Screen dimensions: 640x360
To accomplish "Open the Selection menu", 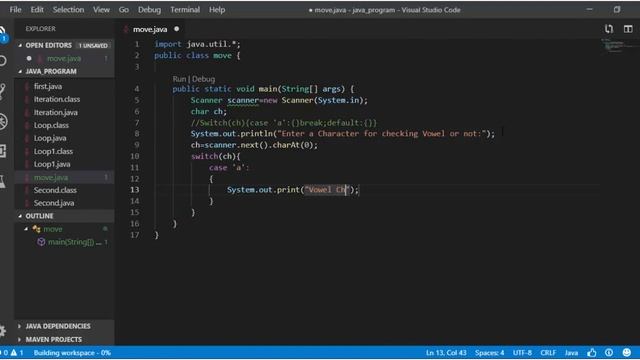I will click(68, 10).
